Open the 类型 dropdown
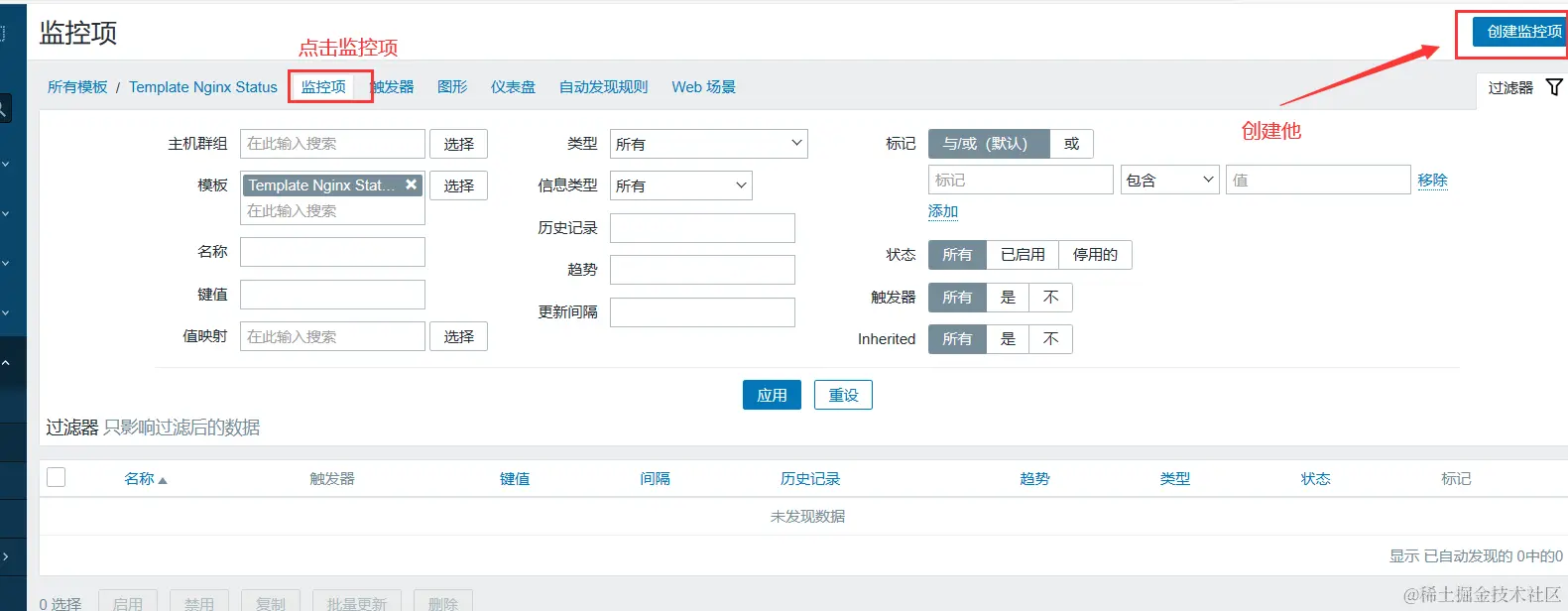The width and height of the screenshot is (1568, 611). 708,144
